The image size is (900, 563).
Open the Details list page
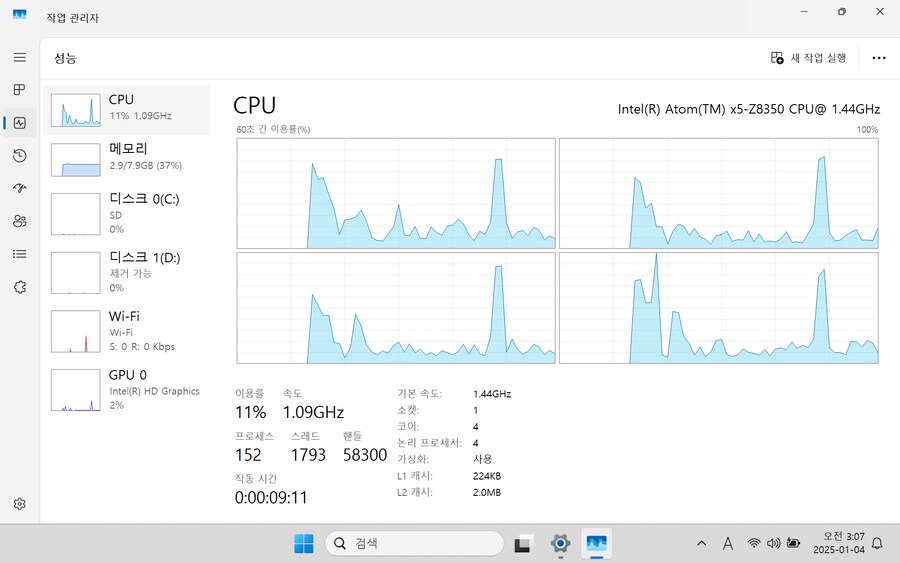(x=19, y=254)
